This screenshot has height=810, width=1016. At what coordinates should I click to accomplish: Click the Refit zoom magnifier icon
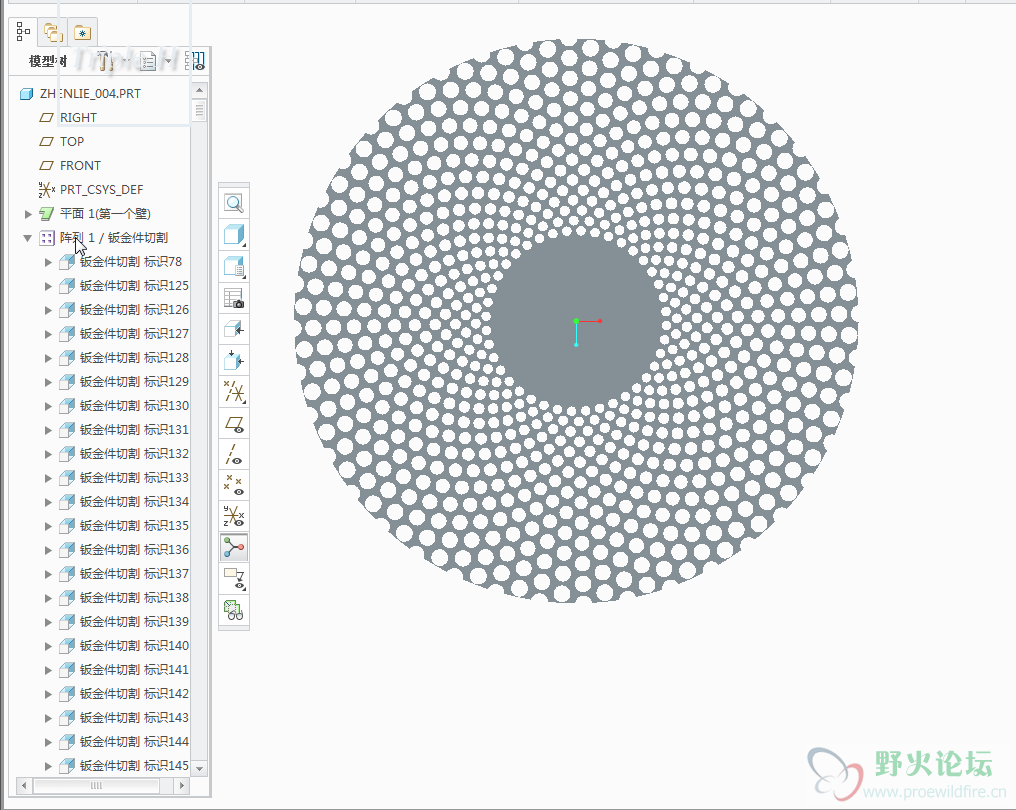coord(234,203)
